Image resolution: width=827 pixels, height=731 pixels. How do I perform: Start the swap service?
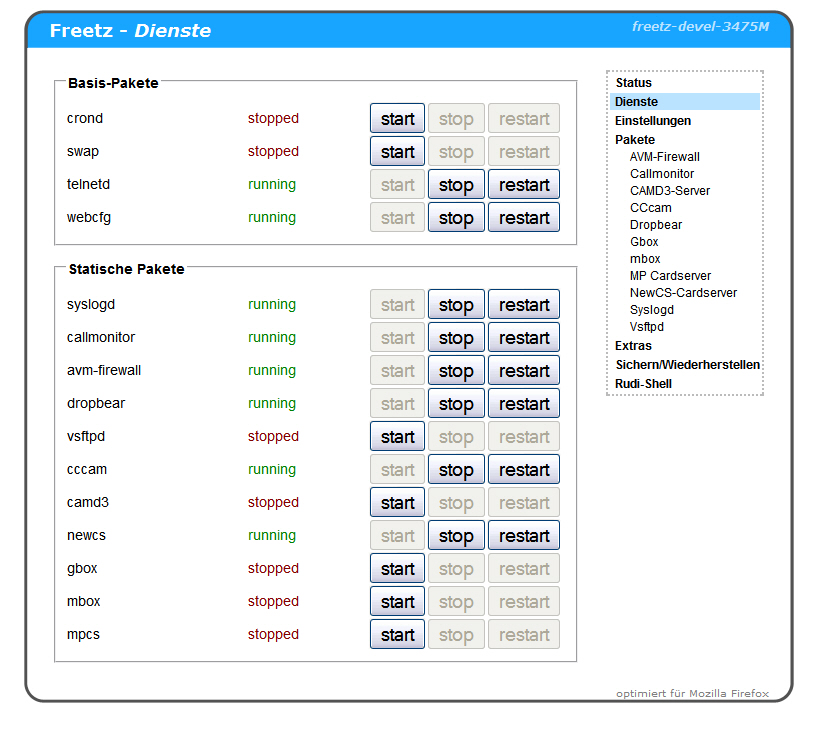pos(397,152)
